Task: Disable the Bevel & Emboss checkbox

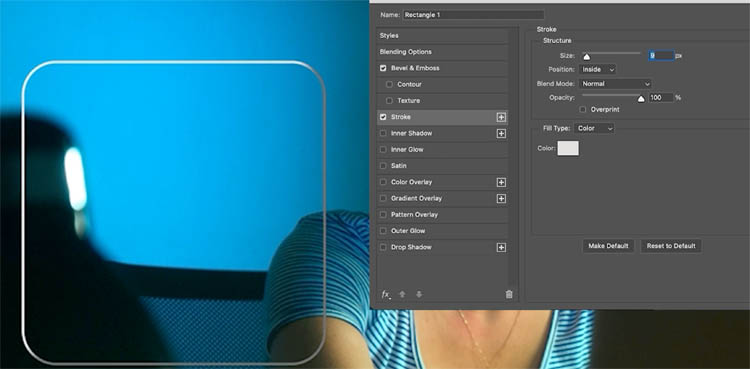Action: (383, 68)
